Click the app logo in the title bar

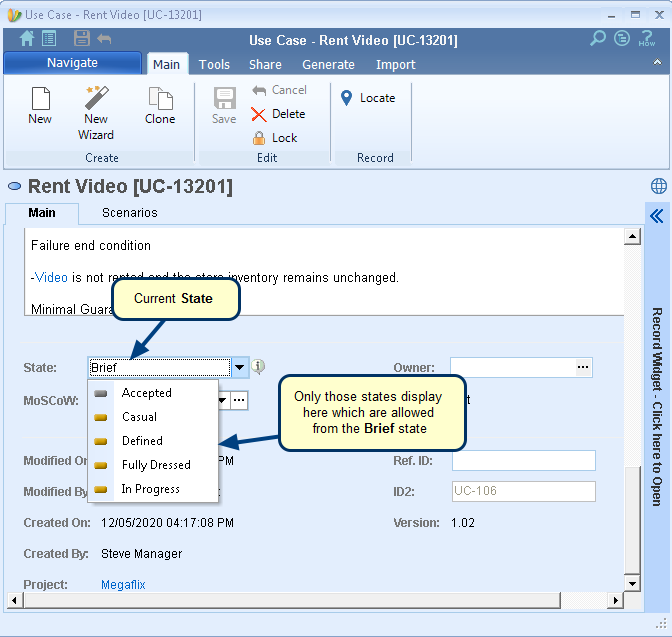(x=14, y=15)
